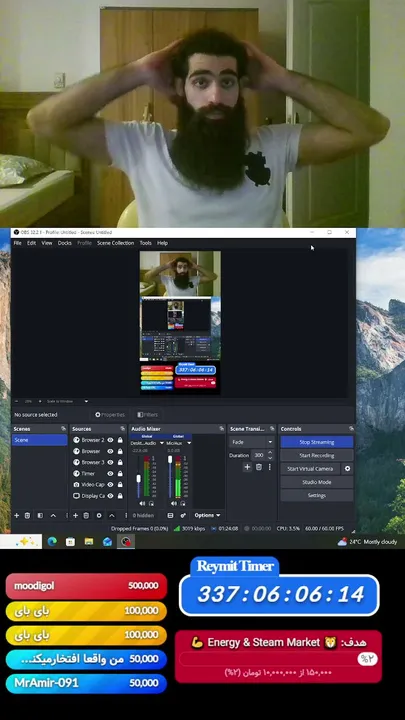Select the Scene item in Scenes list
Image resolution: width=405 pixels, height=720 pixels.
tap(40, 440)
